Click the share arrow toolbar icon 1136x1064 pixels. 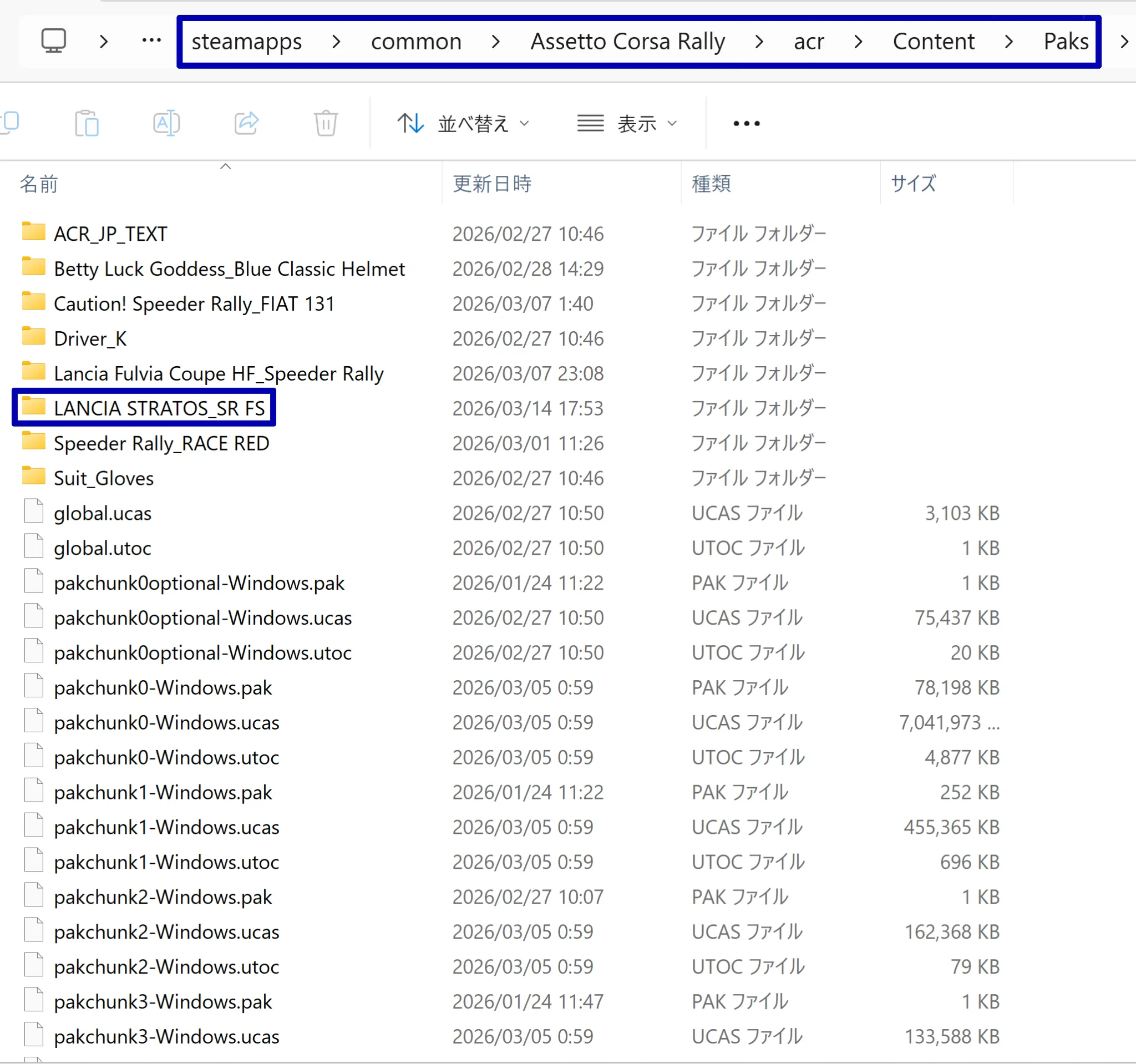[246, 123]
